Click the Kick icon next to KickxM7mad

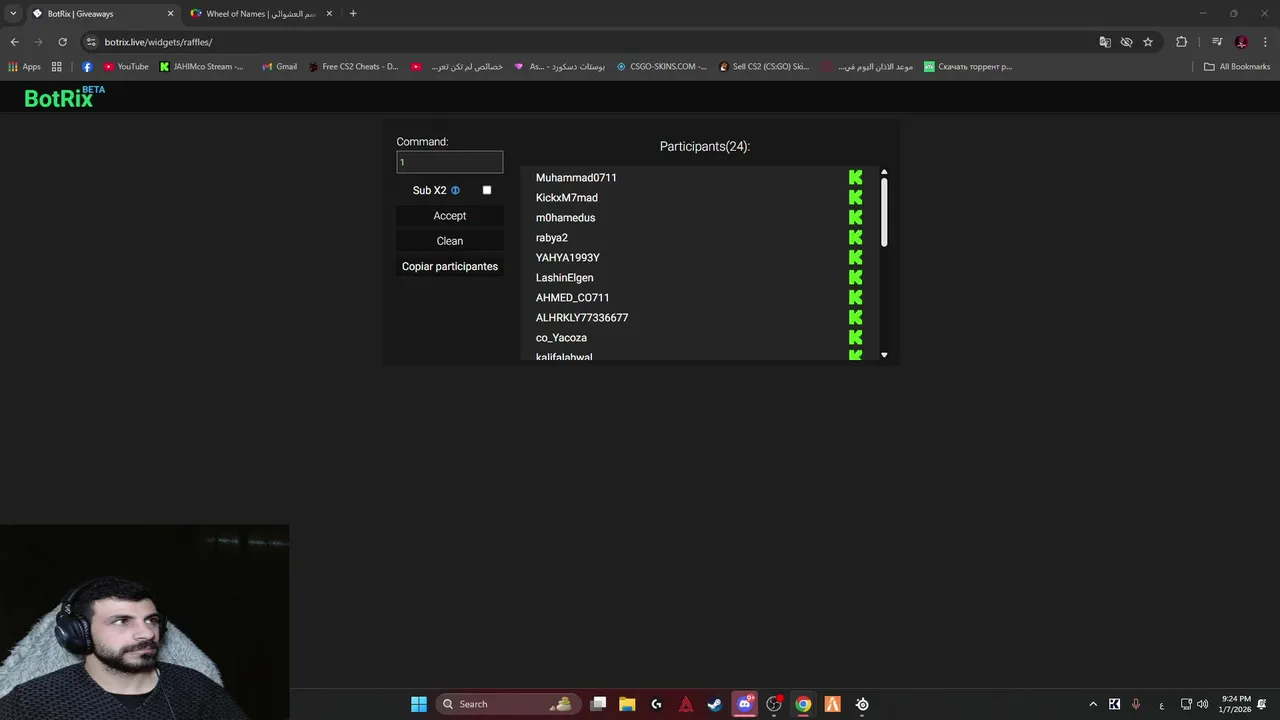click(x=855, y=197)
